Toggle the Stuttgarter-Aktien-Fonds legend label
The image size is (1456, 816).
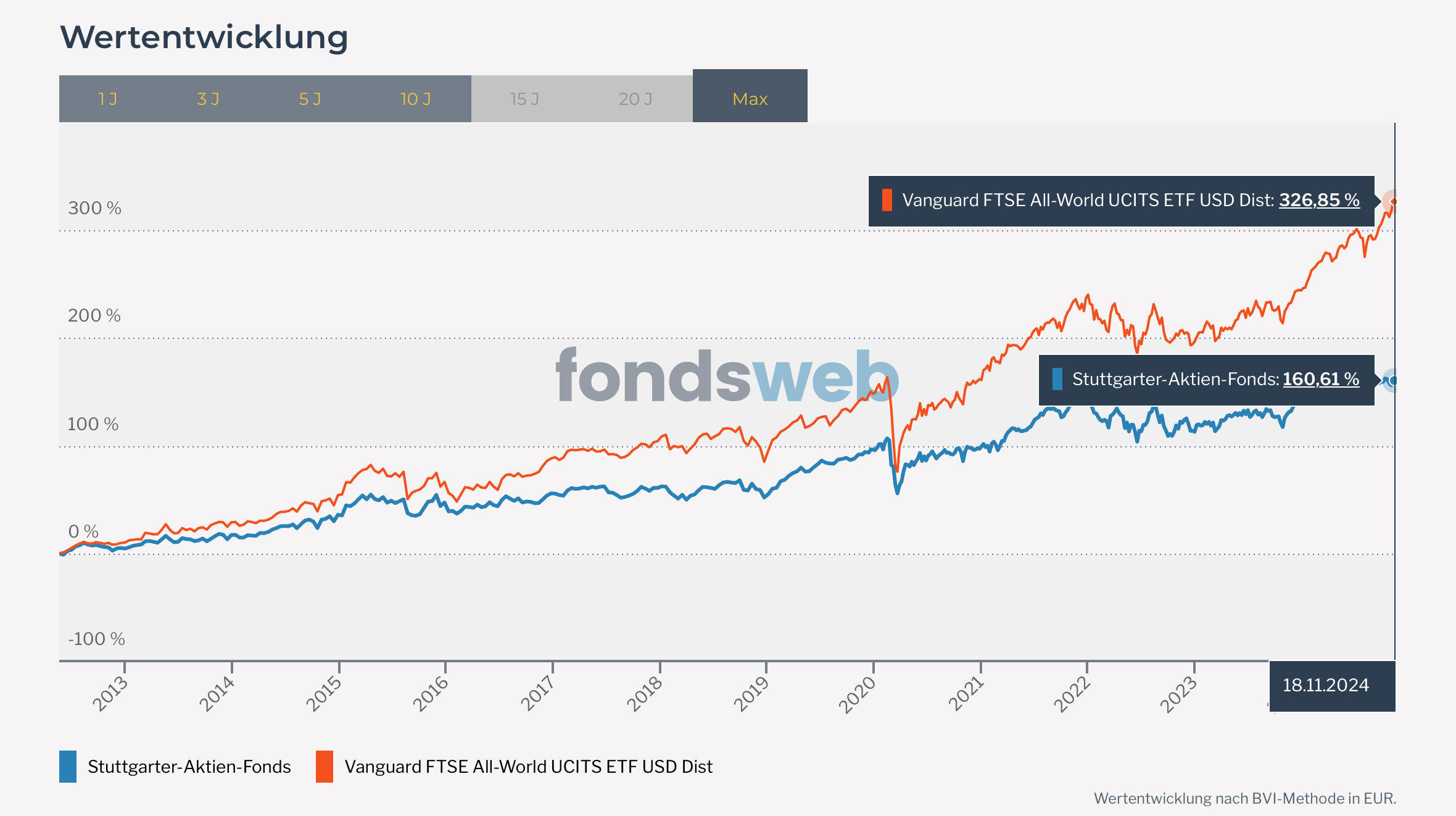tap(189, 766)
